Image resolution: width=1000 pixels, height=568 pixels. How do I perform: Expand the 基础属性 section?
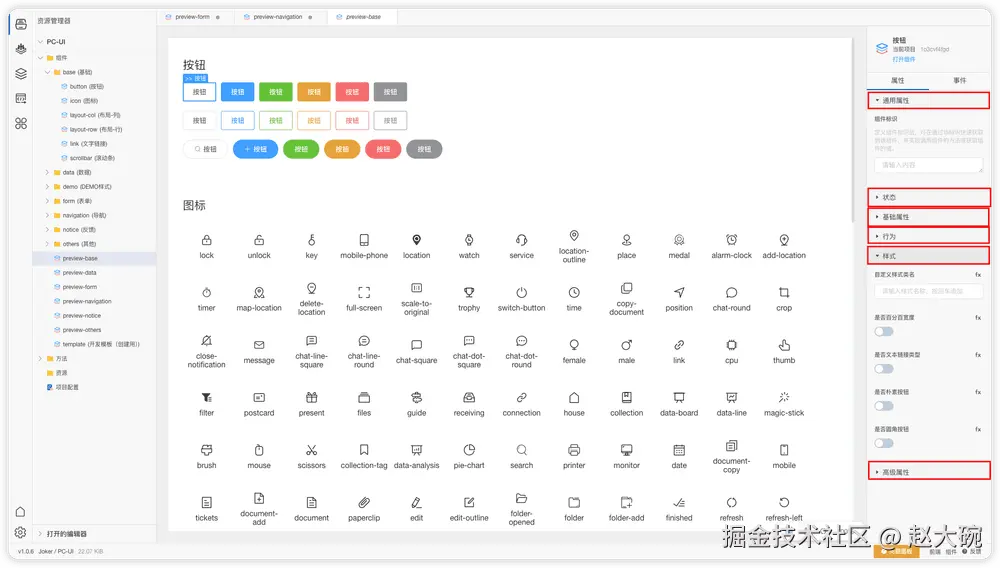[929, 217]
